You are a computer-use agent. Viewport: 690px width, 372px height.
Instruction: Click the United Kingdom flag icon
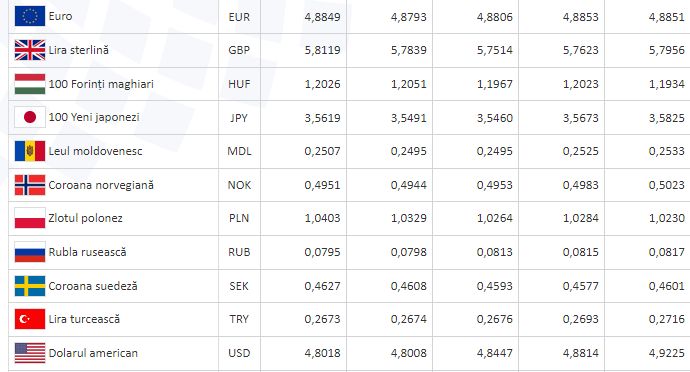[29, 50]
